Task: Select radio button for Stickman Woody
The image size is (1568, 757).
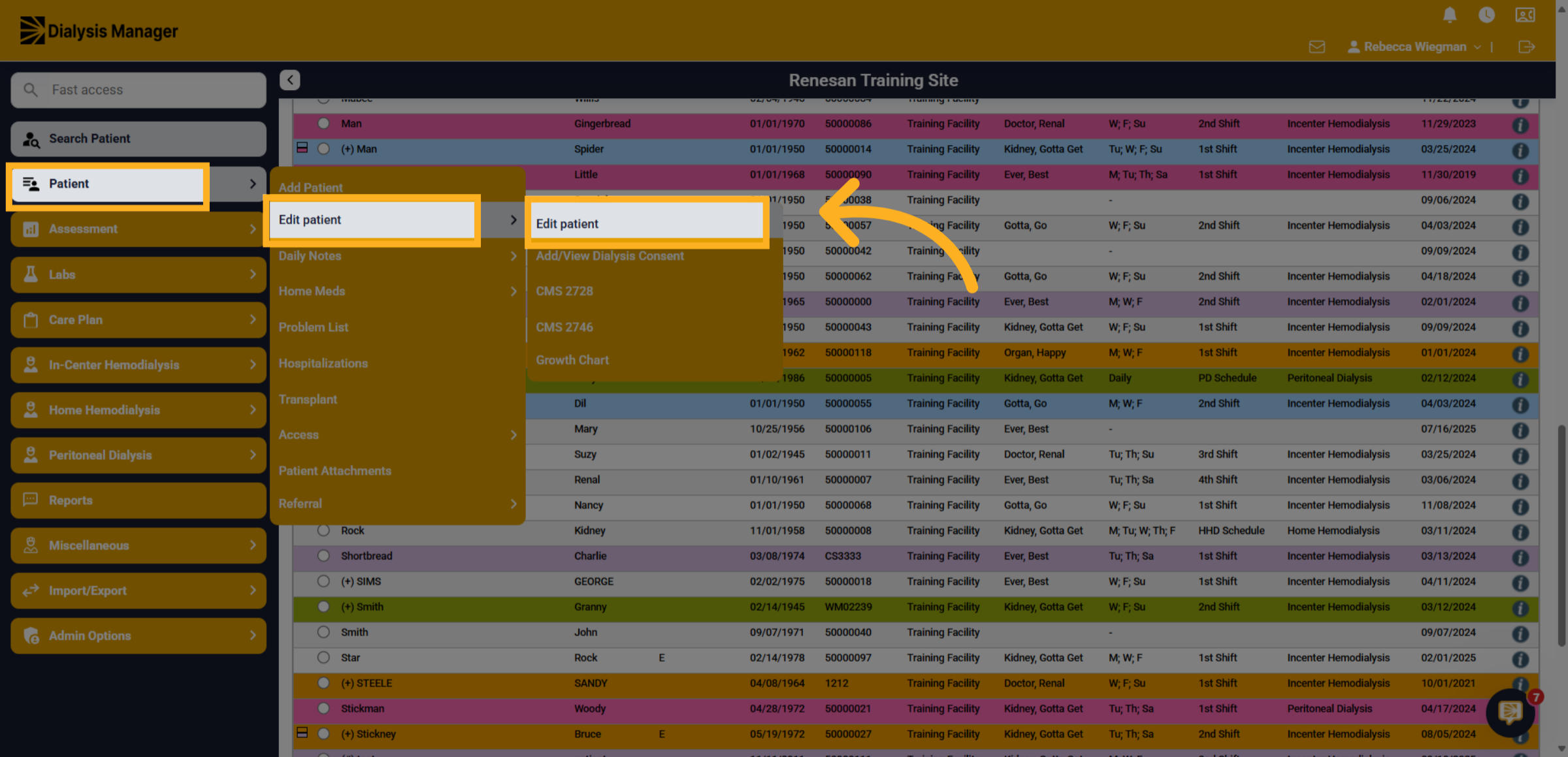Action: (323, 708)
